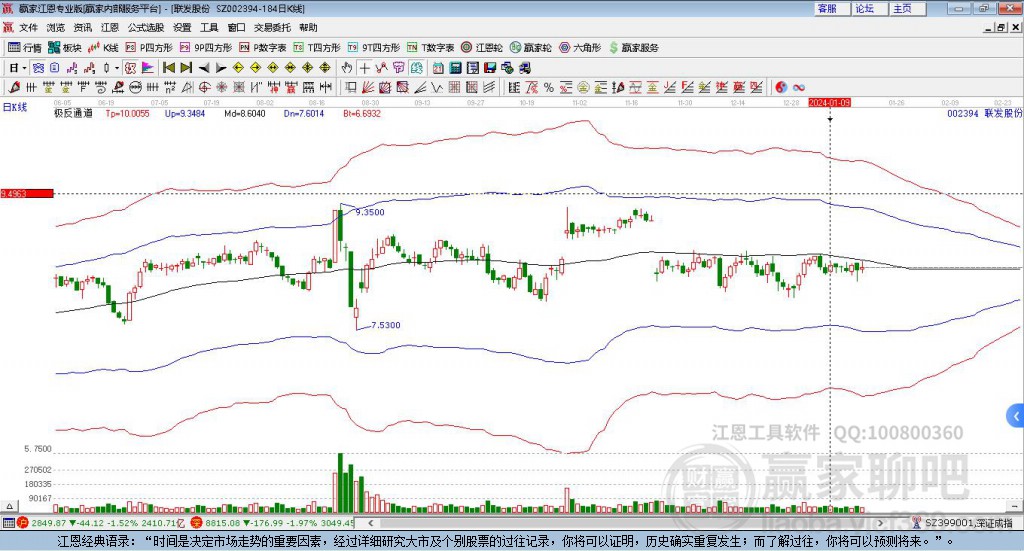Launch the 江恩轮 Gann wheel
This screenshot has height=551, width=1024.
click(482, 48)
